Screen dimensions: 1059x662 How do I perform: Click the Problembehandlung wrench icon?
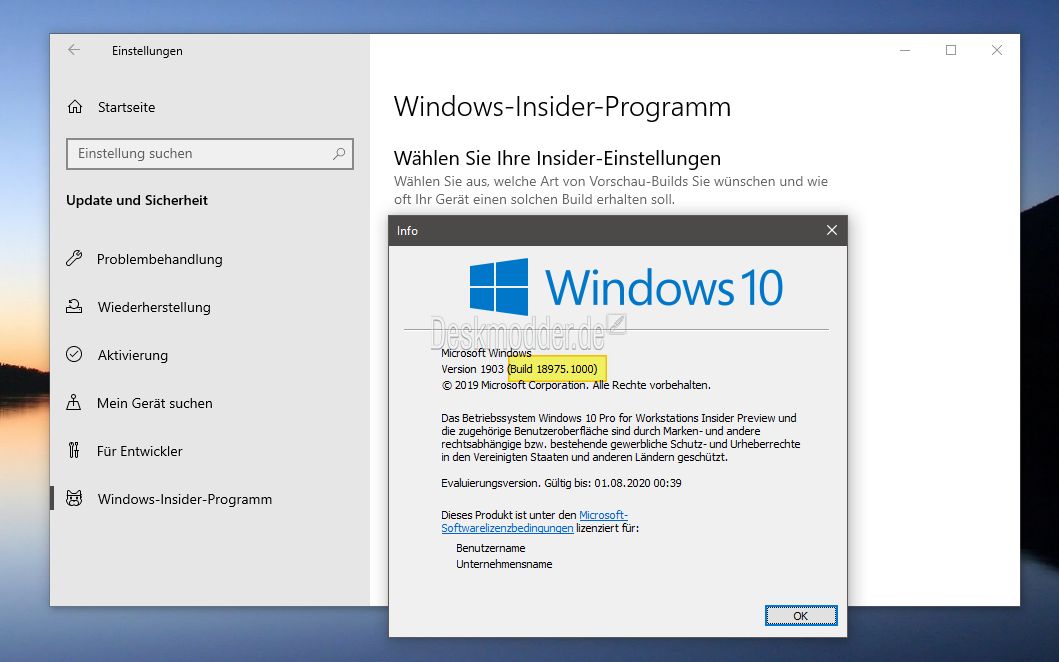(x=74, y=259)
